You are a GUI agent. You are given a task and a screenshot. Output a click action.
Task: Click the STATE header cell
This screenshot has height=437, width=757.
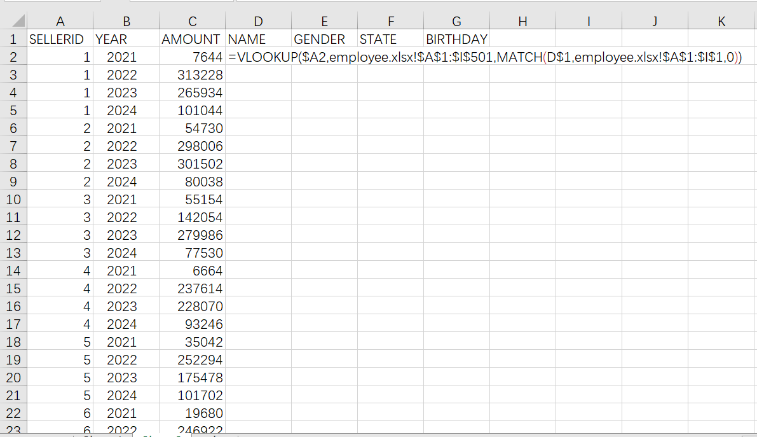pos(391,39)
